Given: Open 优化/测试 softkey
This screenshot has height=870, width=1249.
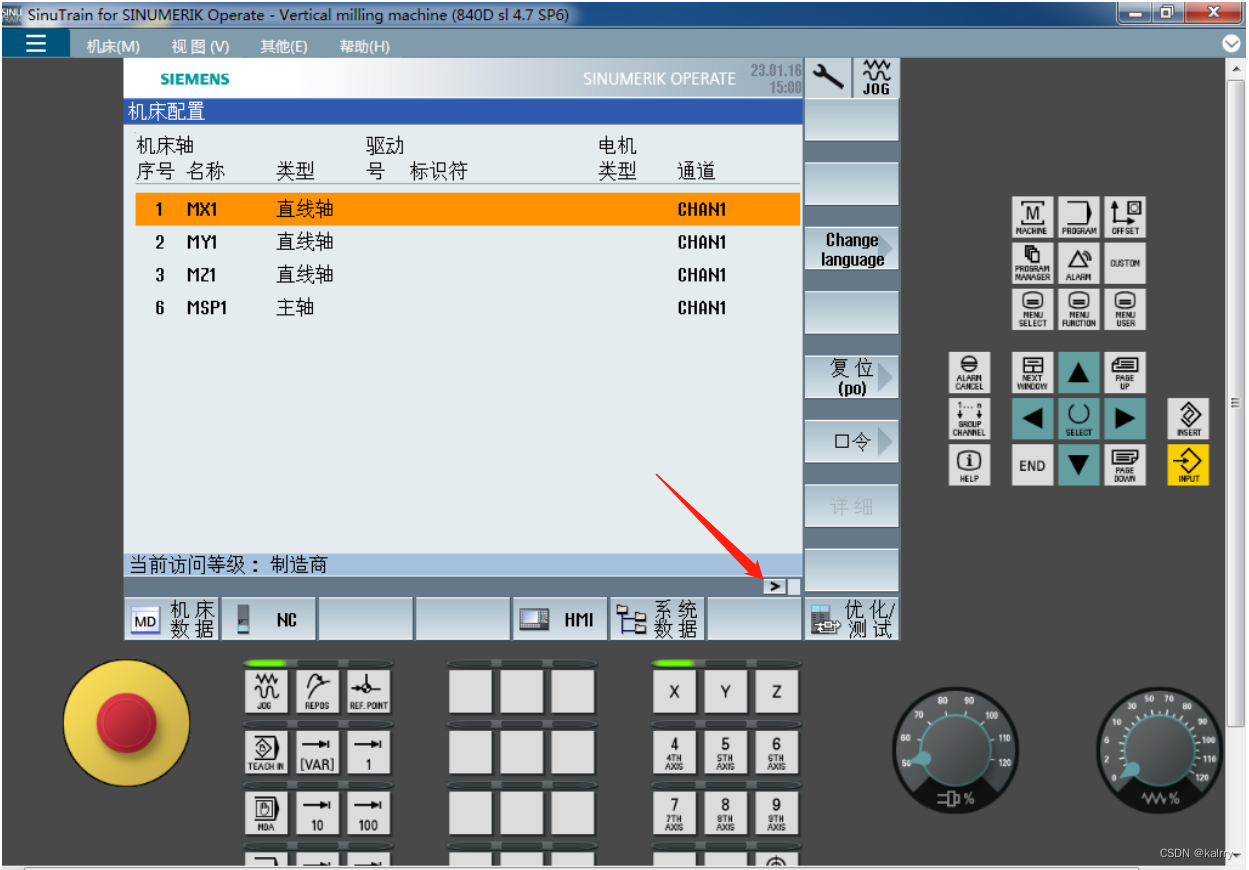Looking at the screenshot, I should [852, 620].
